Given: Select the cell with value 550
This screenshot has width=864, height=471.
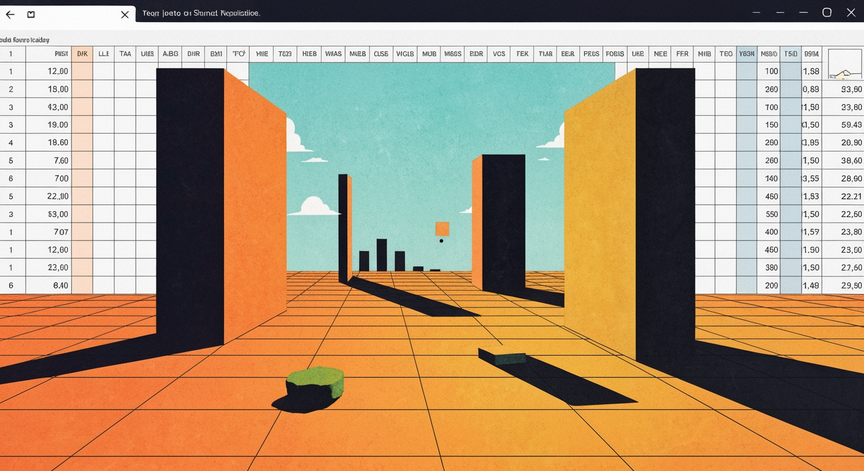Looking at the screenshot, I should (769, 214).
